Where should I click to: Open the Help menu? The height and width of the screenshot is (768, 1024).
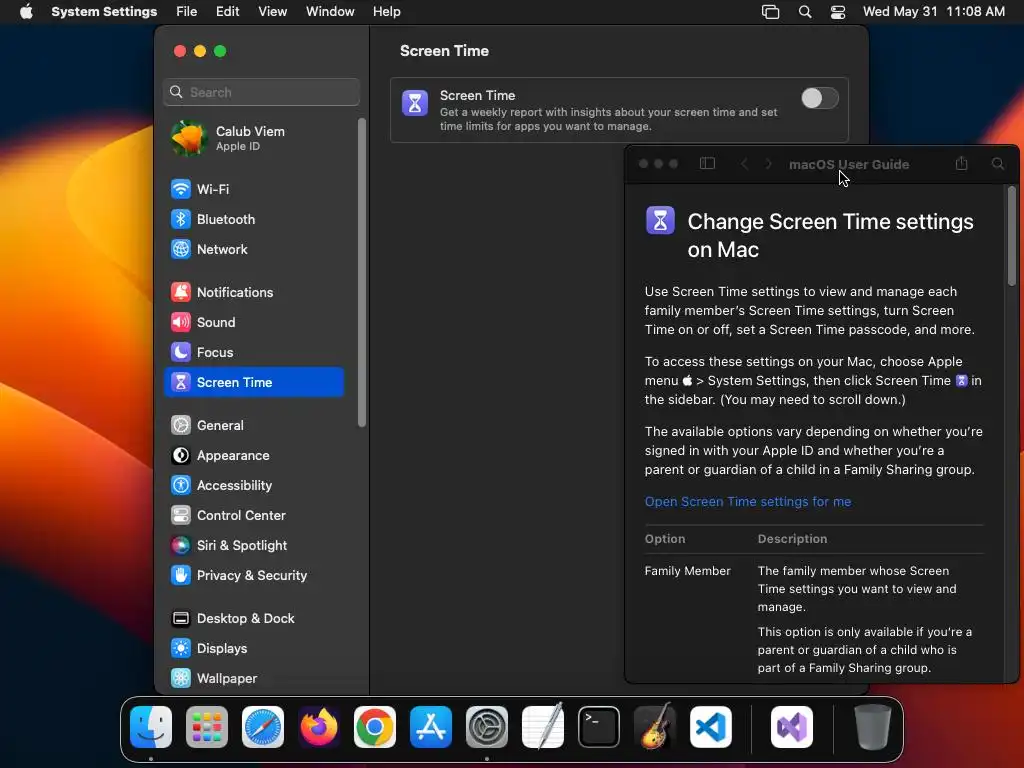tap(387, 12)
